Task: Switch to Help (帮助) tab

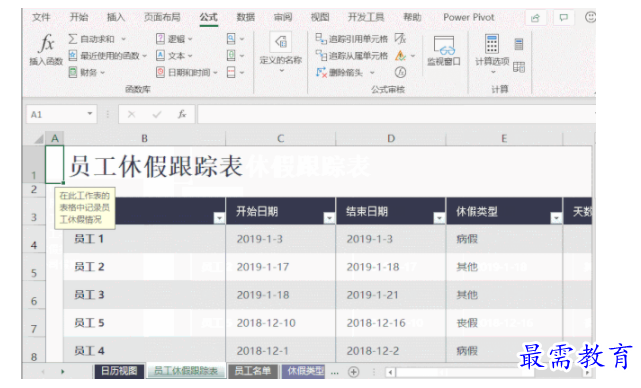Action: pyautogui.click(x=412, y=17)
